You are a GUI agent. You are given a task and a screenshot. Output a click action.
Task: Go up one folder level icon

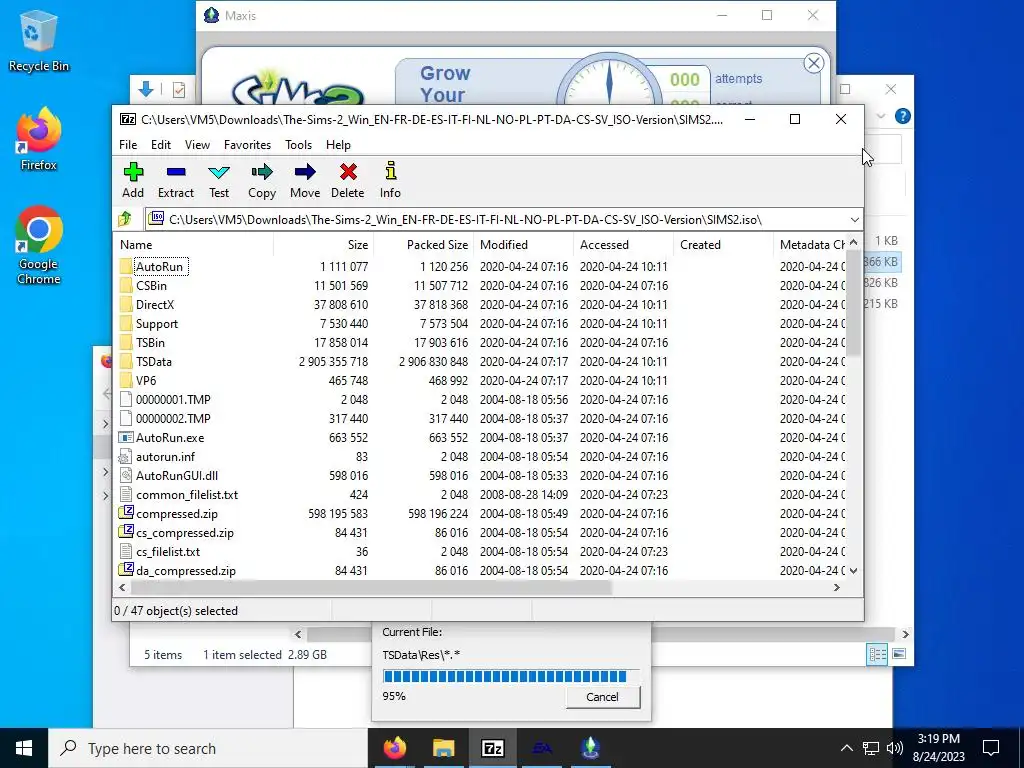pyautogui.click(x=125, y=219)
